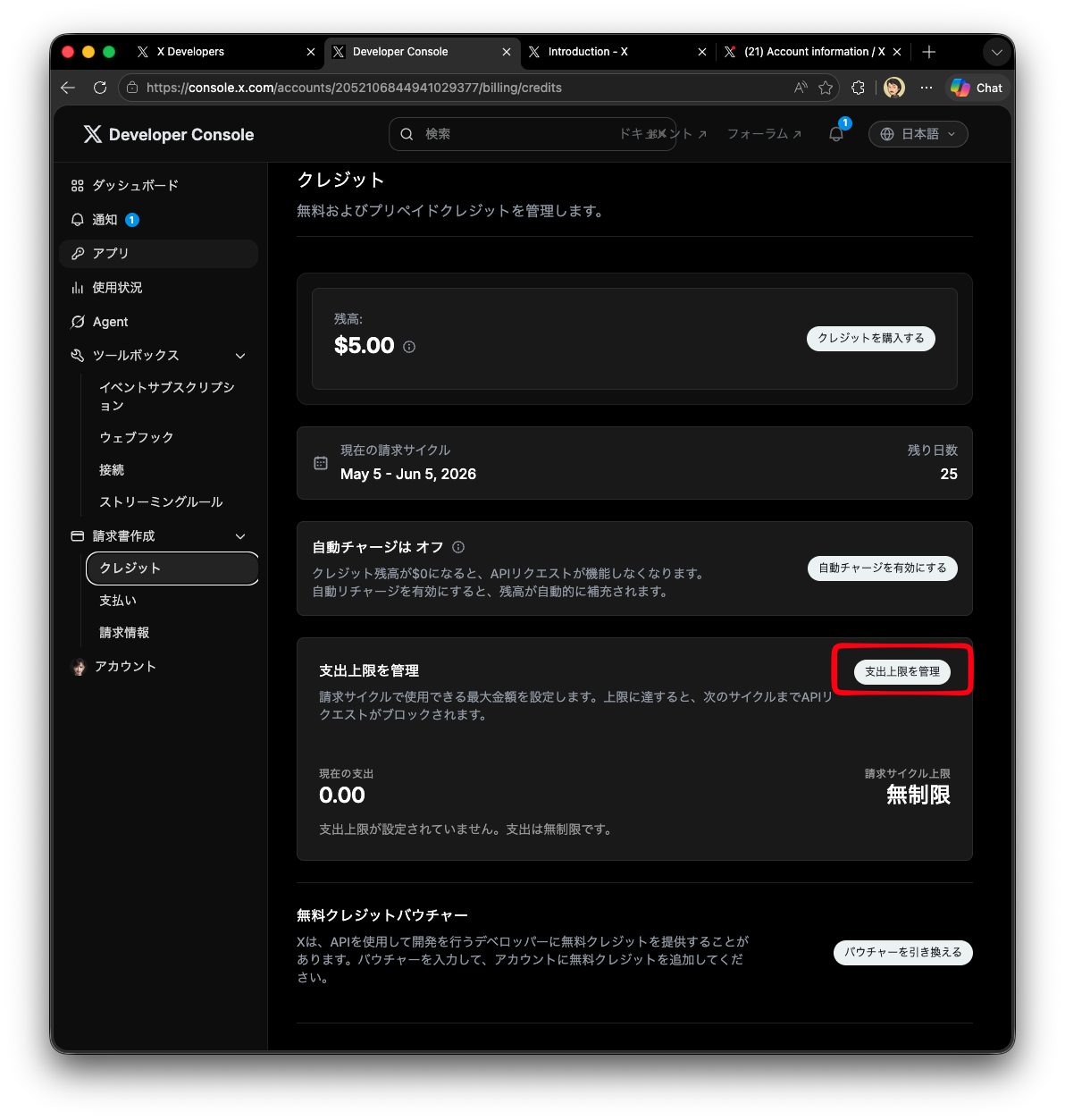Open browser three-dot menu
The height and width of the screenshot is (1120, 1065).
coord(927,88)
